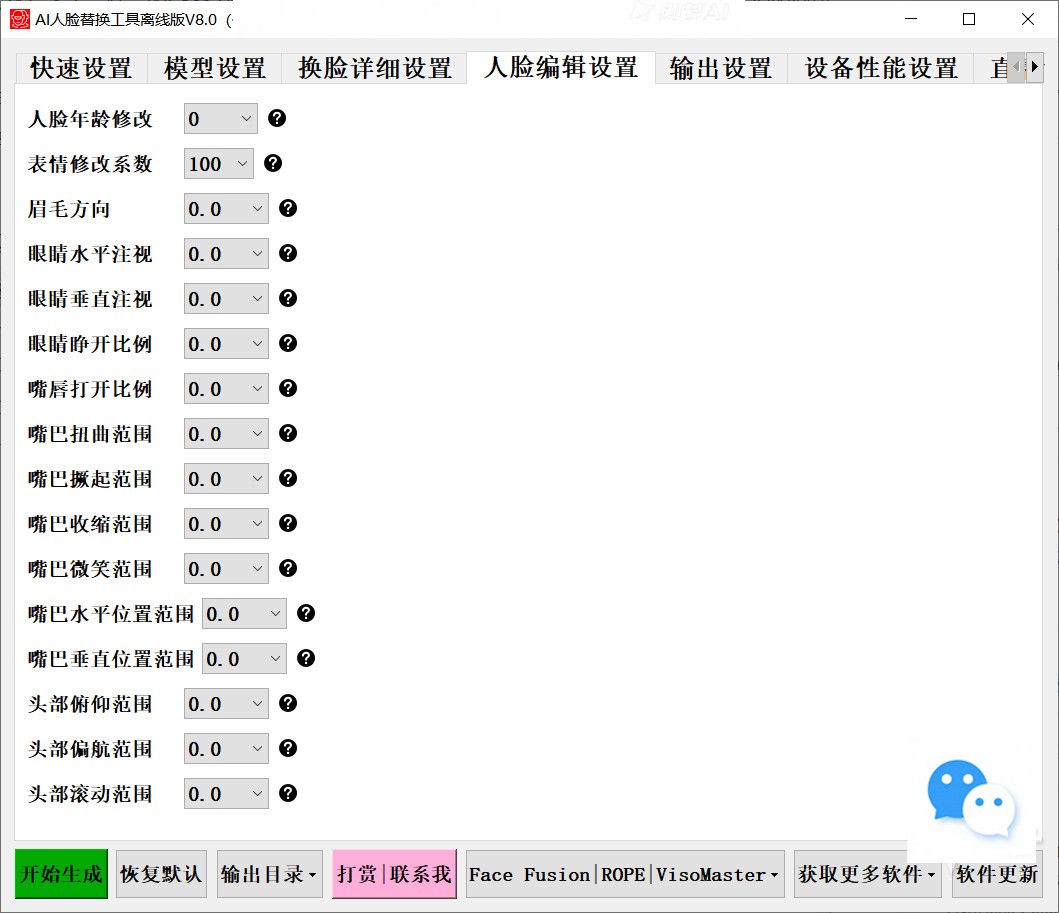Switch to 快速设置 tab
1059x913 pixels.
[81, 68]
